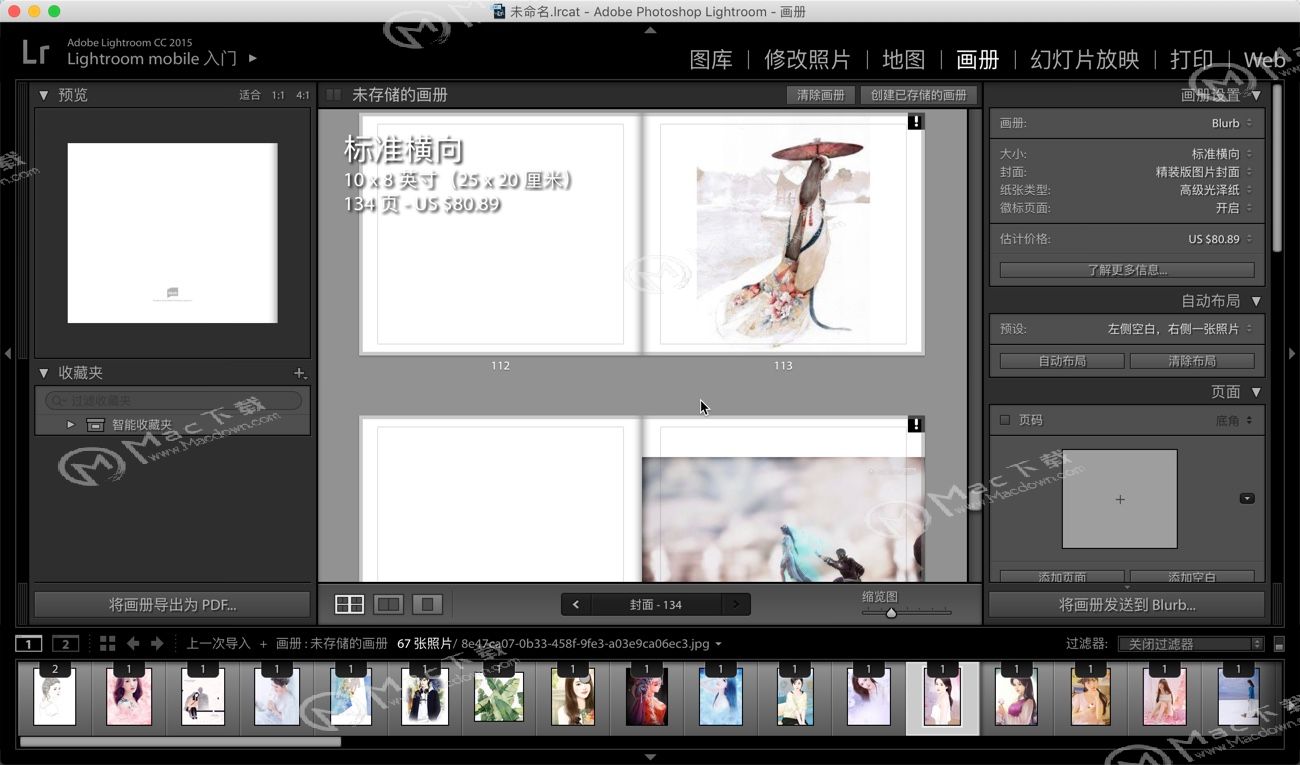This screenshot has height=765, width=1300.
Task: Click the warning badge on page 113
Action: pos(916,122)
